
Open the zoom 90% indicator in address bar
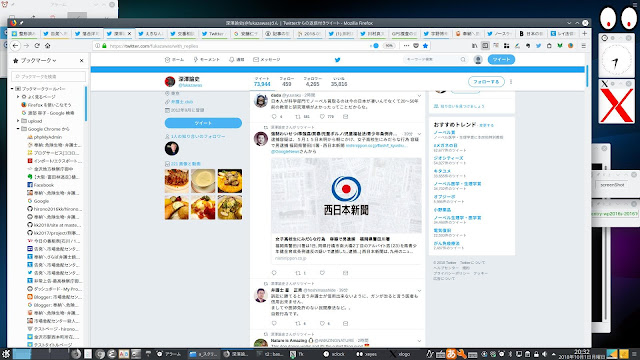389,46
